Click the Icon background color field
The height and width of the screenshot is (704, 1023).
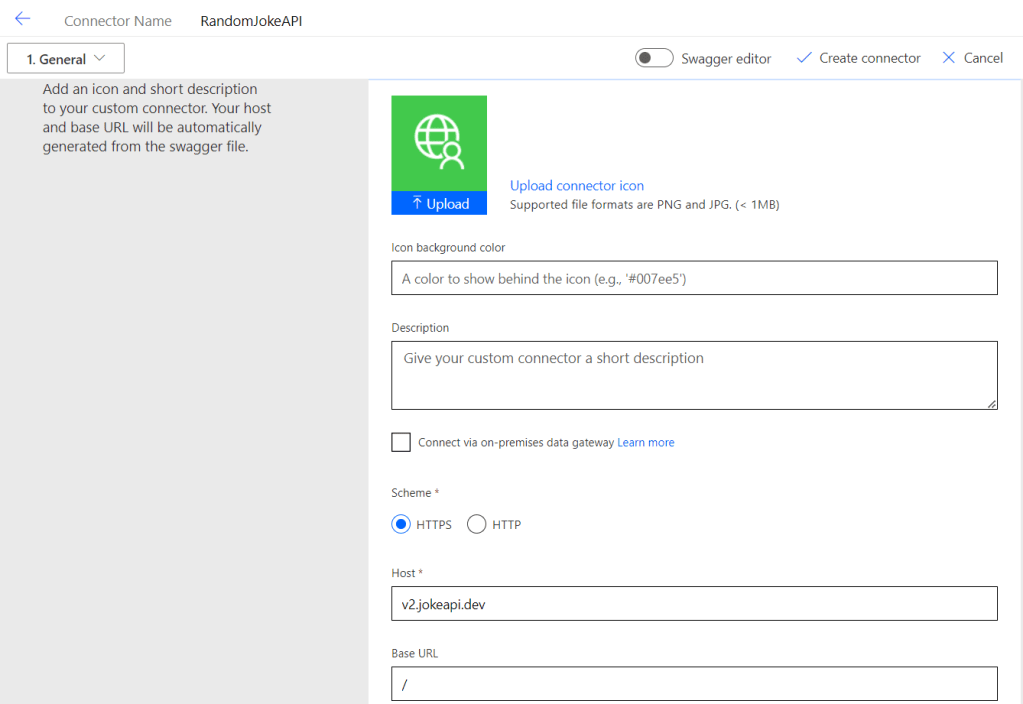[694, 278]
